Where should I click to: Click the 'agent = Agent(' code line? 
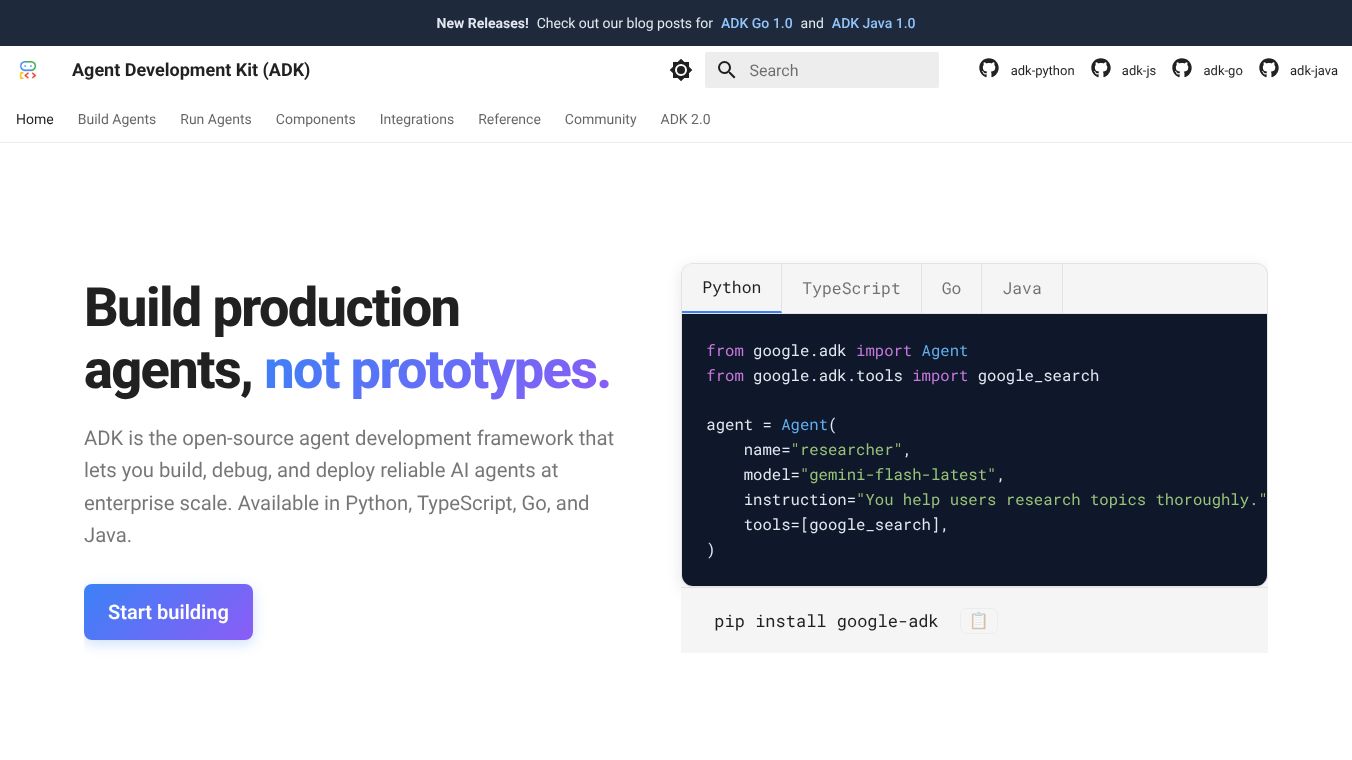tap(771, 425)
